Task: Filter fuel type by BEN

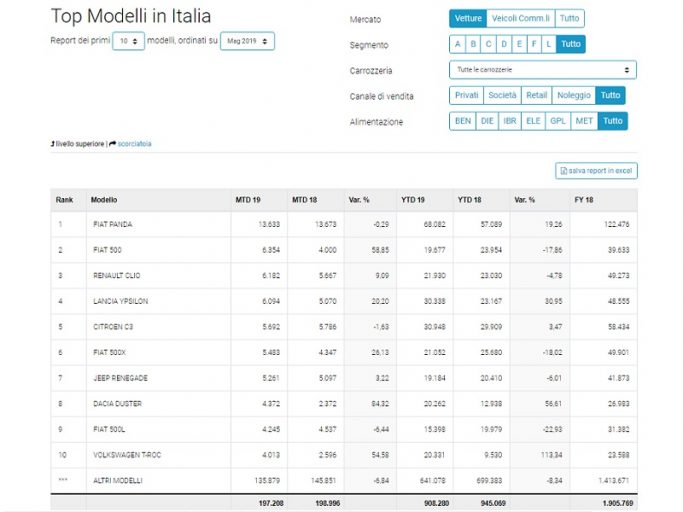Action: (463, 121)
